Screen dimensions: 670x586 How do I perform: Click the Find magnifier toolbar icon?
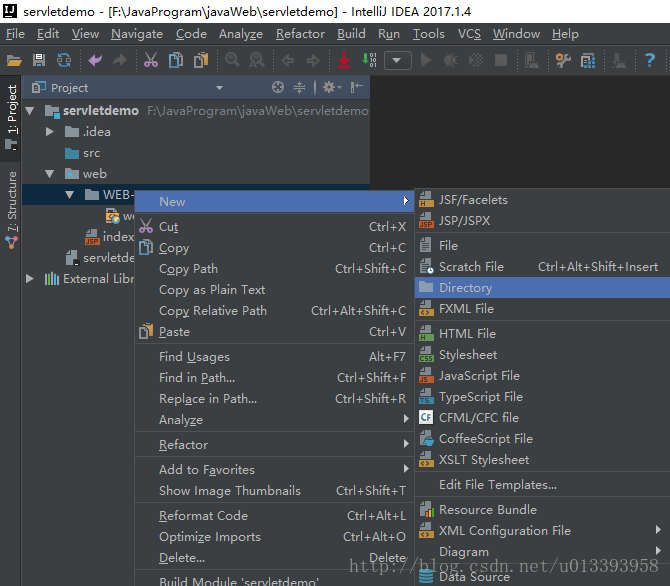232,60
